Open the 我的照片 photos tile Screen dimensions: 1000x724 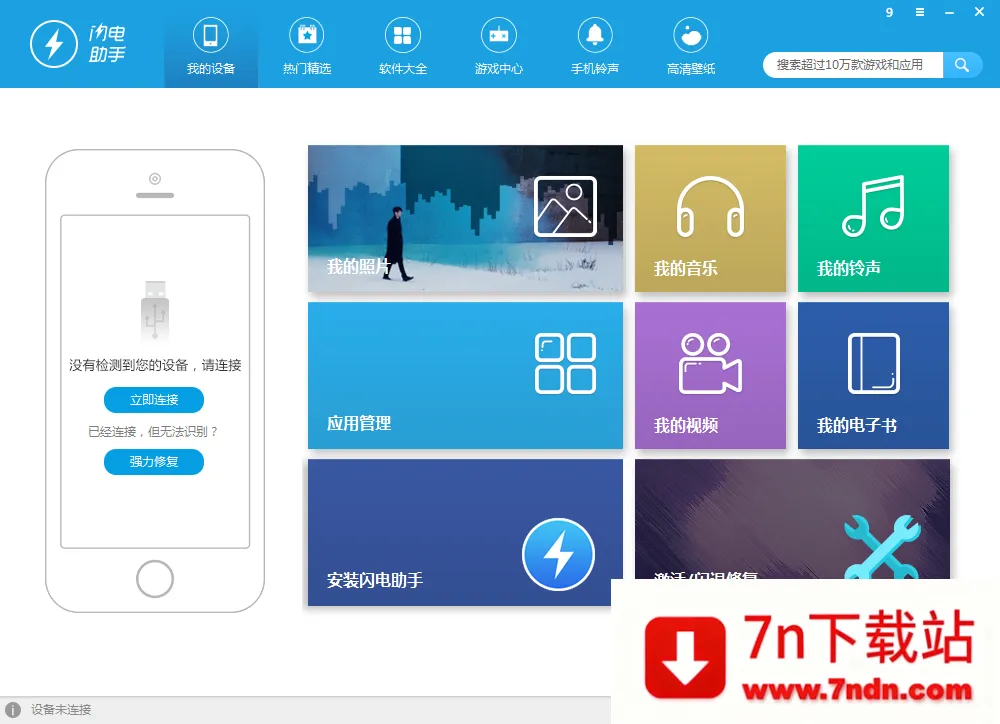coord(465,218)
